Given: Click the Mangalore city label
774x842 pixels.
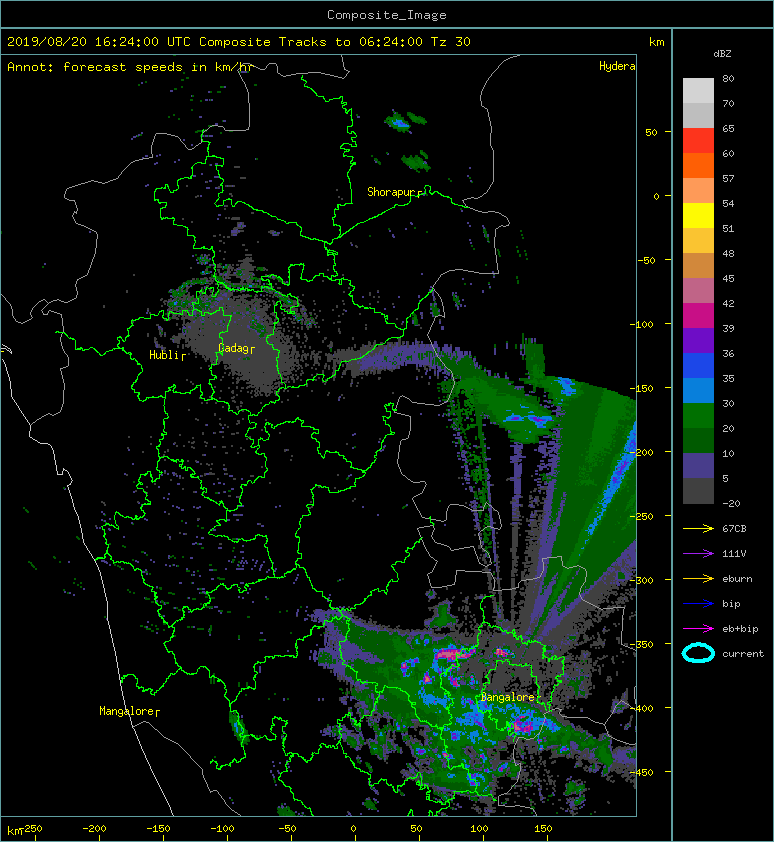Looking at the screenshot, I should (127, 711).
